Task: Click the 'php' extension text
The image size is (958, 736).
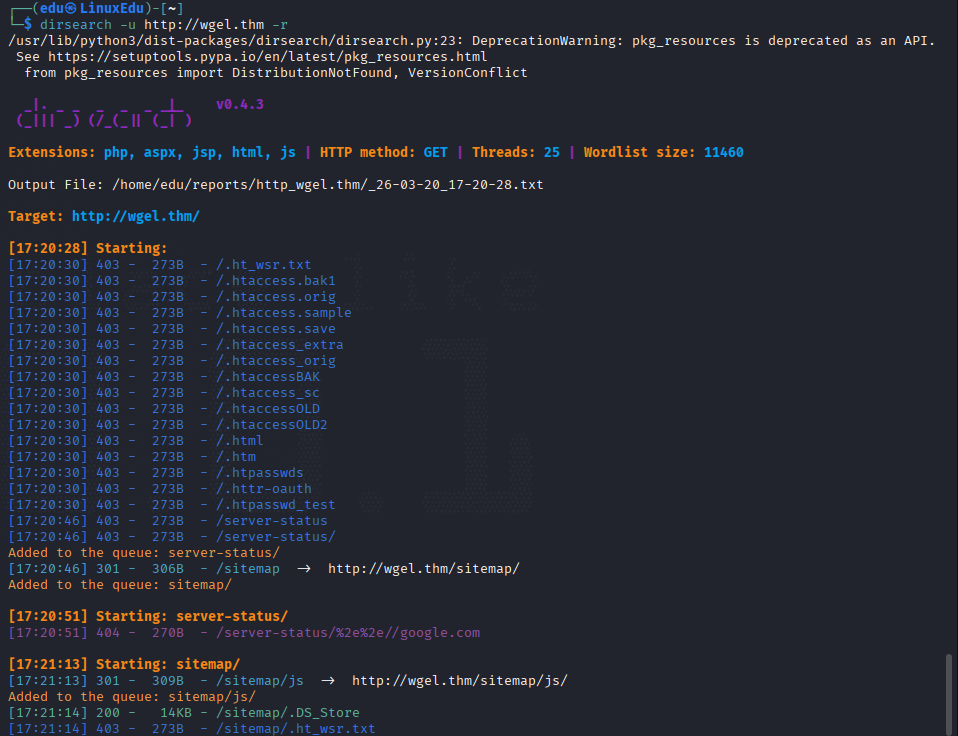Action: [x=116, y=152]
